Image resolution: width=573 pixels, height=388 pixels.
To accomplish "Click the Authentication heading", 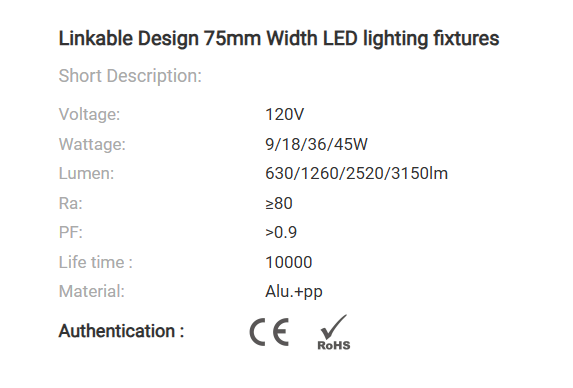I will [121, 331].
